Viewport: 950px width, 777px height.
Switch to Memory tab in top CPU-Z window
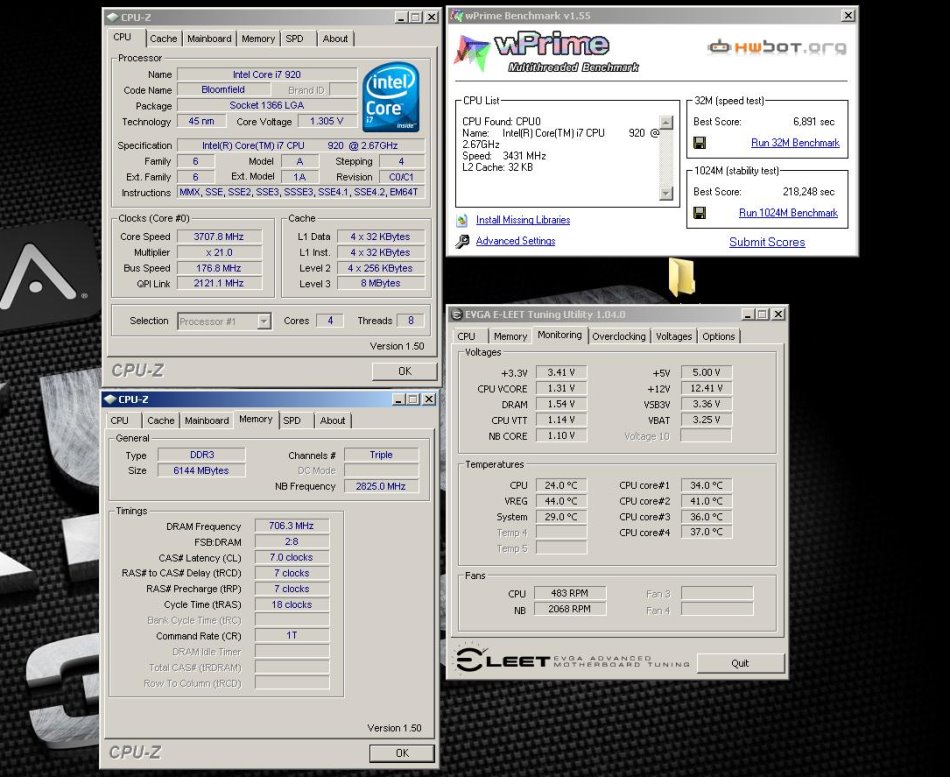click(x=258, y=38)
